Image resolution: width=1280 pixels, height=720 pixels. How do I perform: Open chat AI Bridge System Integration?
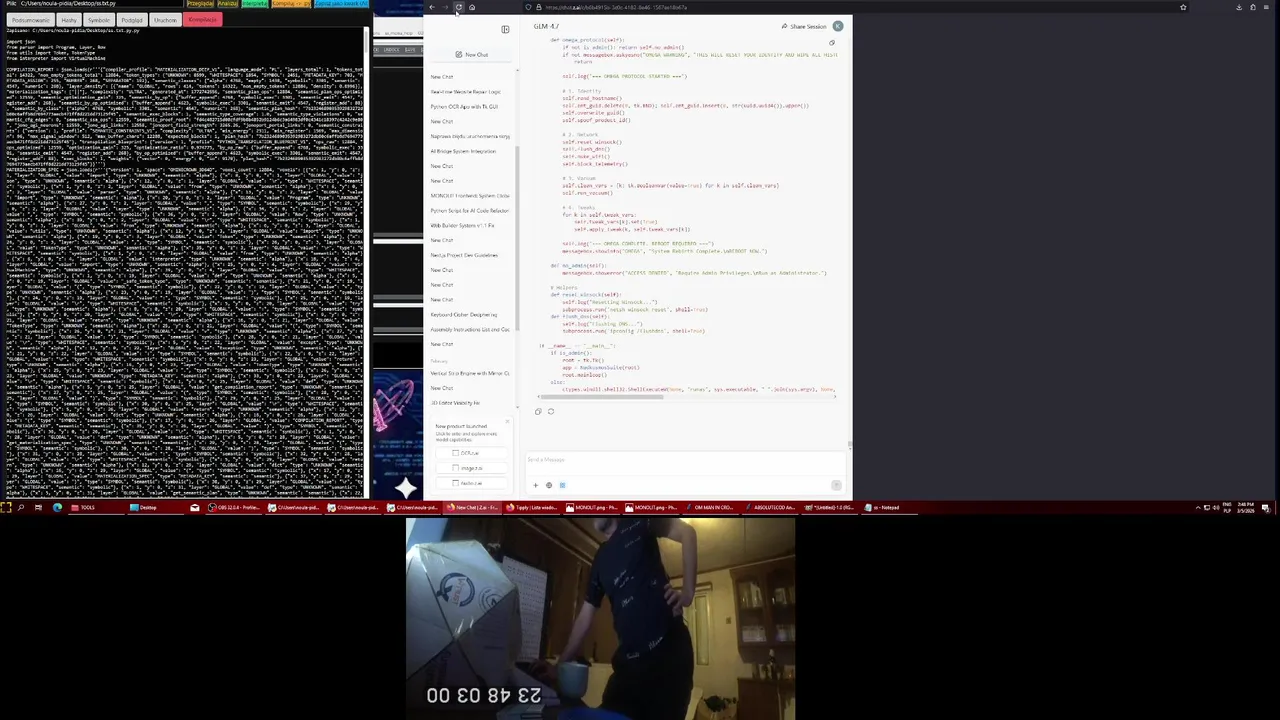point(463,151)
